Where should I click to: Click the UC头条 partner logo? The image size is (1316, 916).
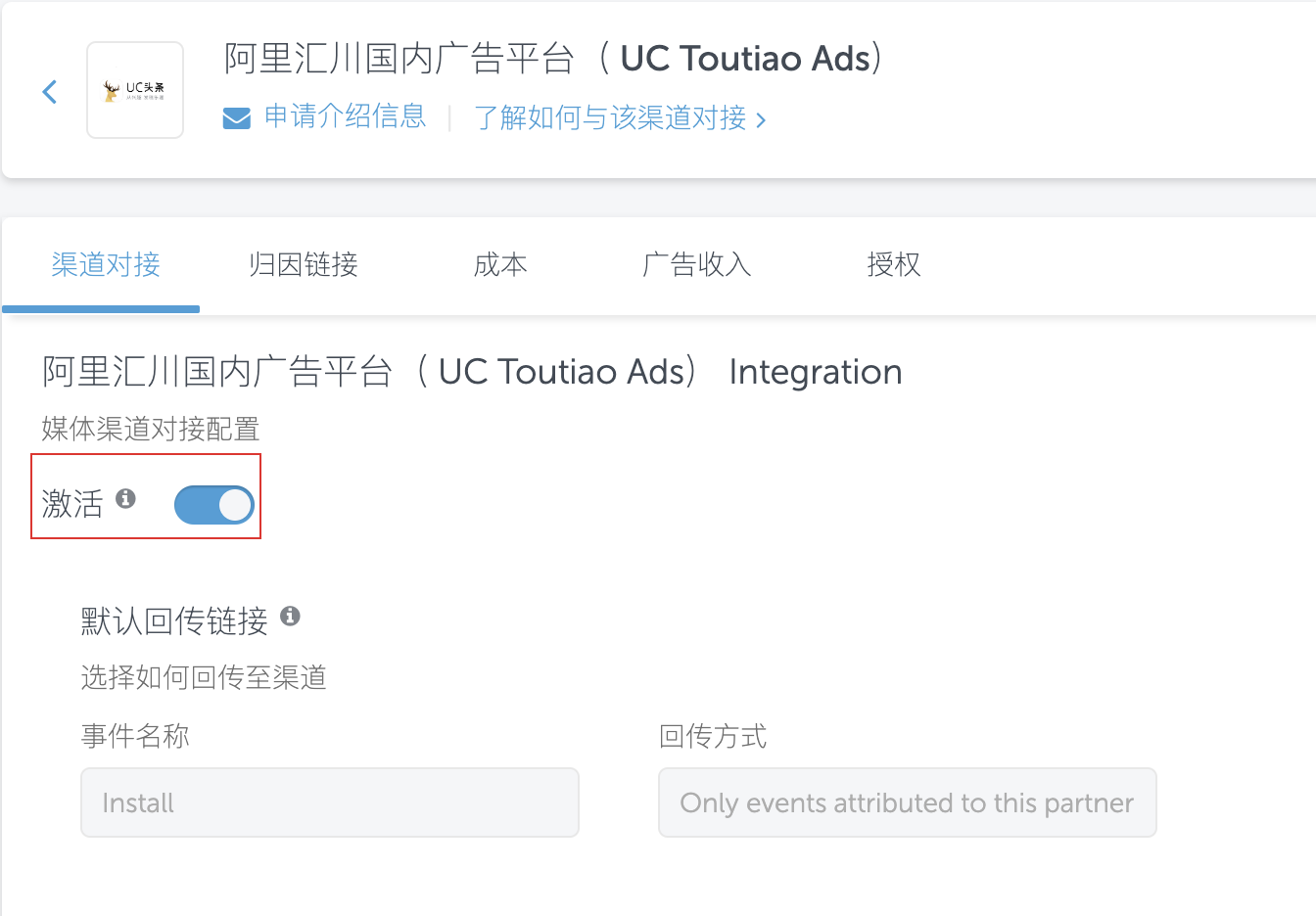point(135,90)
